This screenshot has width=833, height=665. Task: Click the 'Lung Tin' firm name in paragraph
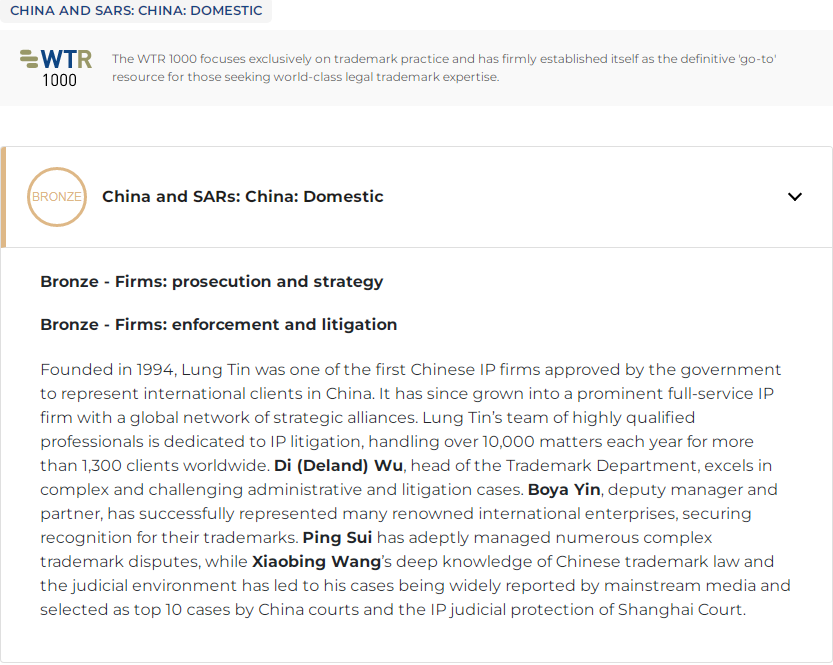coord(216,370)
